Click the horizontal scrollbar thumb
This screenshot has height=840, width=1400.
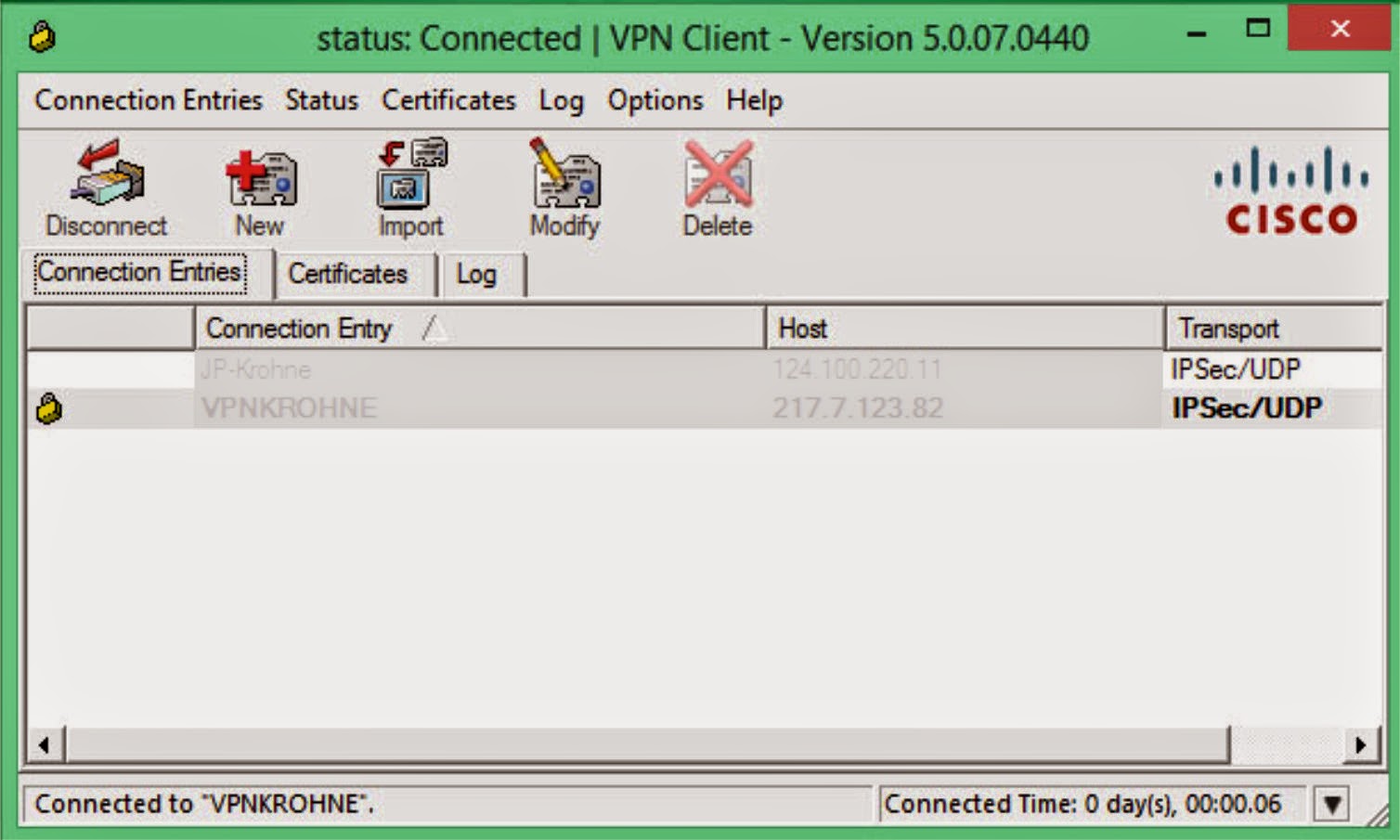click(x=647, y=744)
